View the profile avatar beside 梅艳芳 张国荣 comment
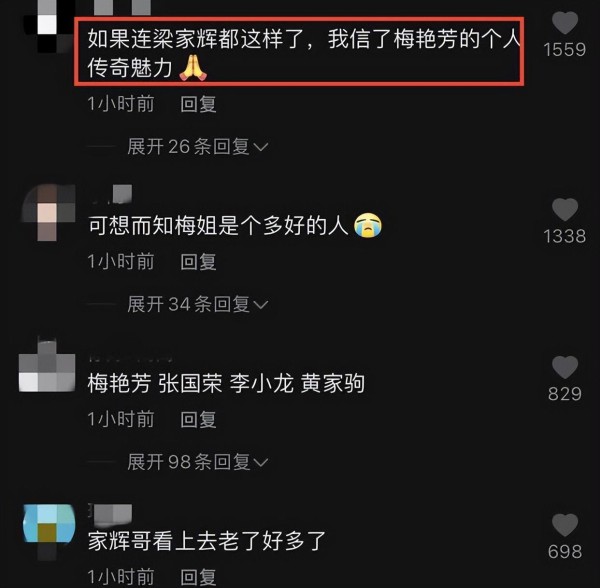600x588 pixels. 47,366
